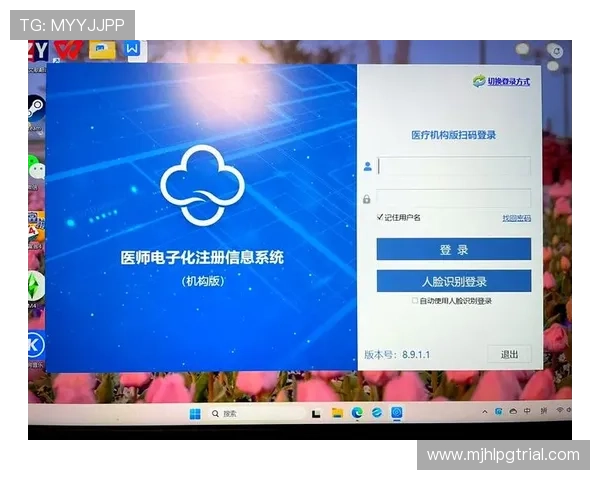Image resolution: width=600 pixels, height=480 pixels.
Task: Select the running registration system taskbar icon
Action: pyautogui.click(x=397, y=413)
